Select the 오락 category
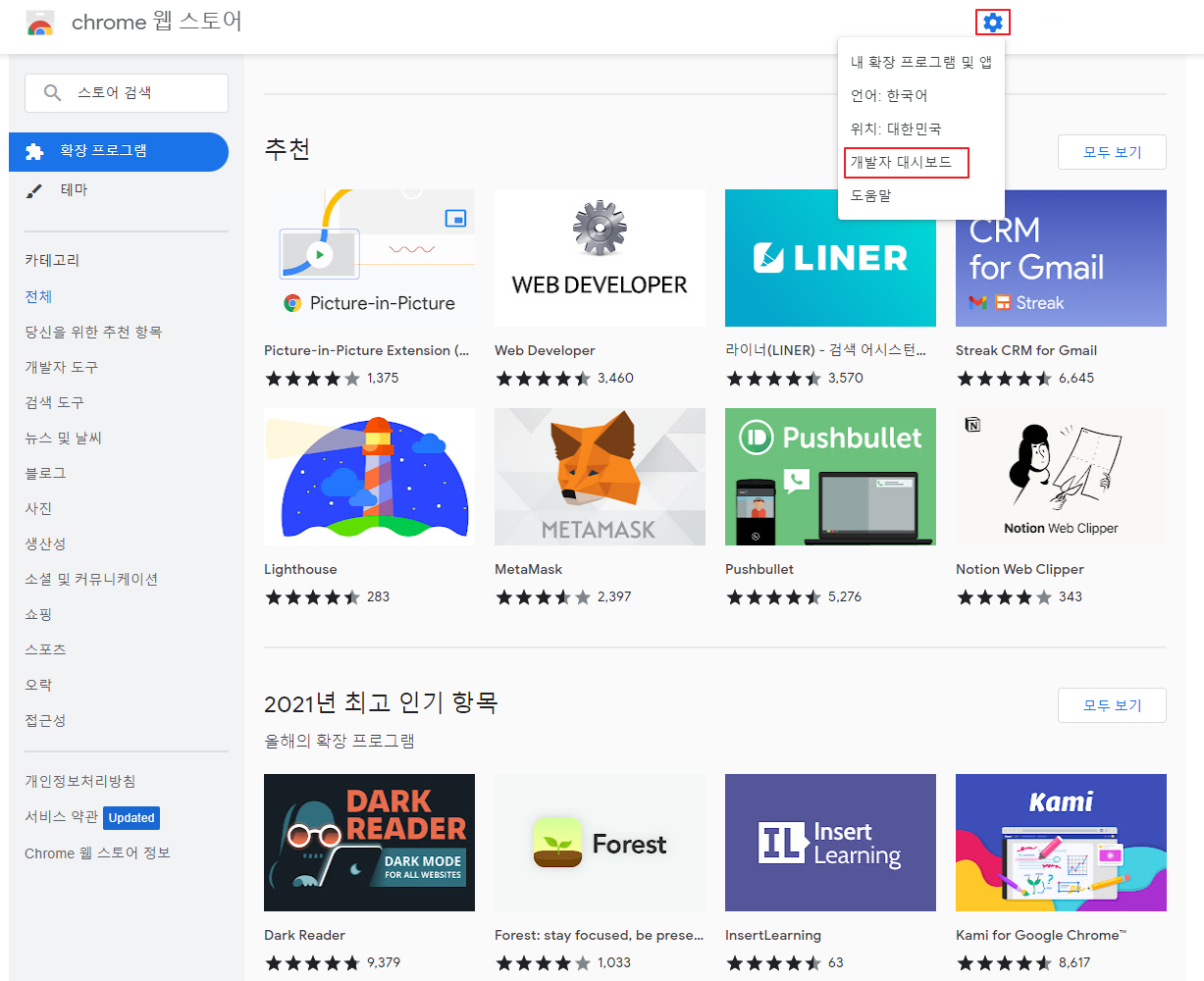 pos(38,685)
